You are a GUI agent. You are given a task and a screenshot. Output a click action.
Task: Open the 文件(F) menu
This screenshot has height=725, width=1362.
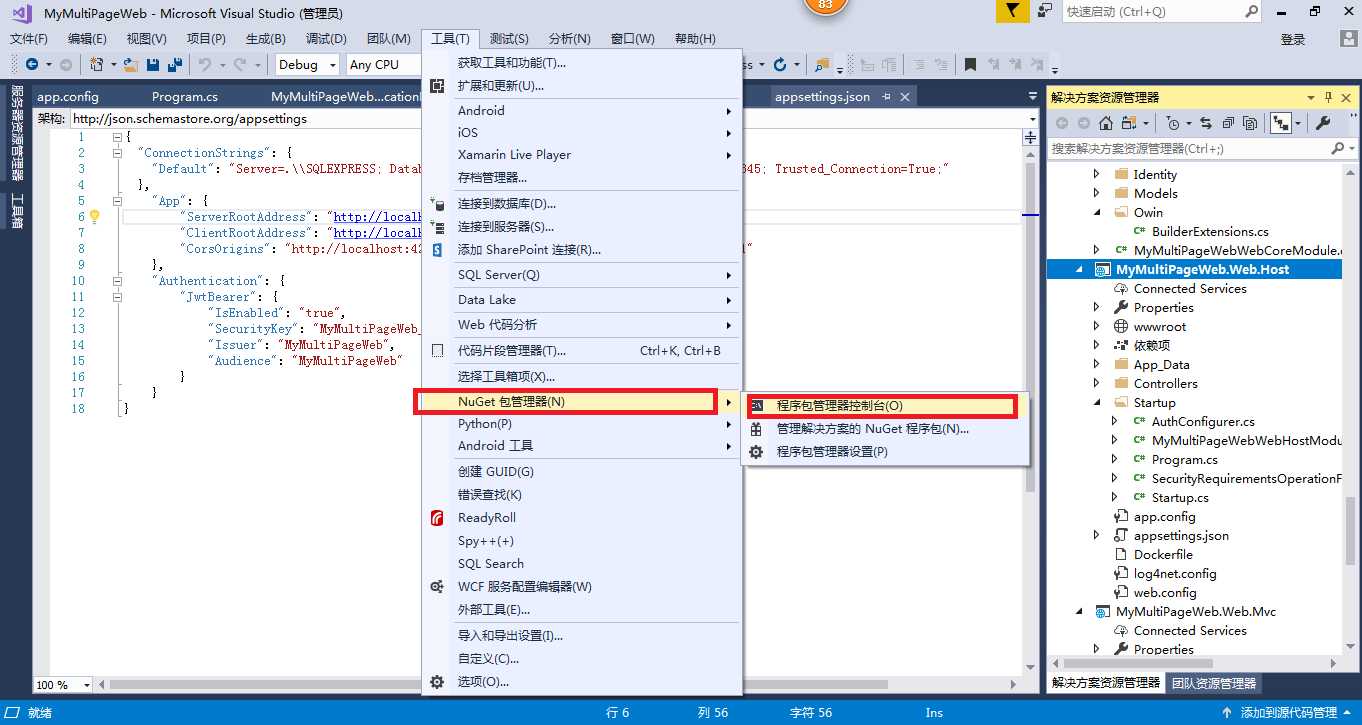(x=29, y=39)
